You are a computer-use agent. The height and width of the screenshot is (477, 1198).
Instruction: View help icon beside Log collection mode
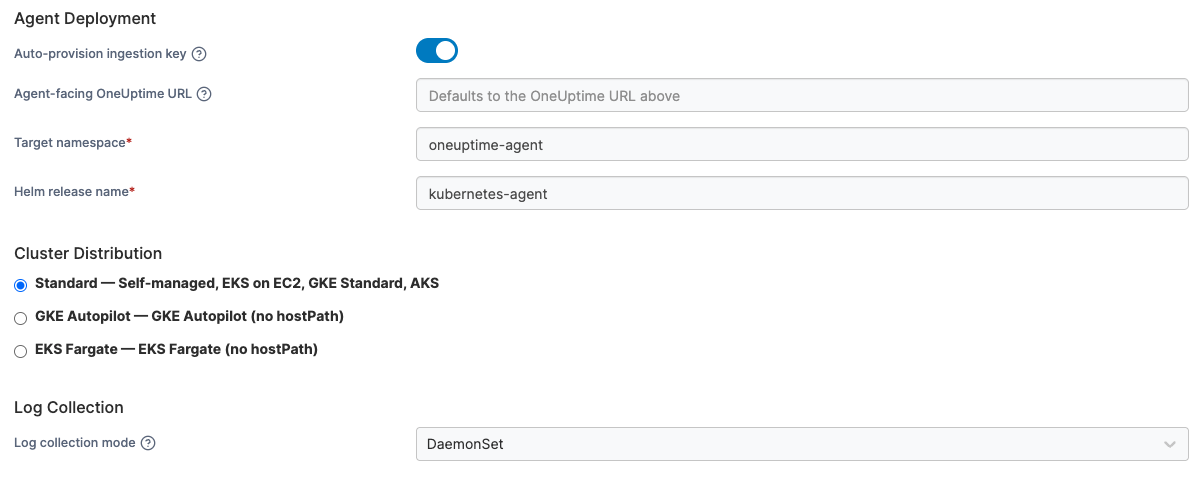pyautogui.click(x=148, y=443)
